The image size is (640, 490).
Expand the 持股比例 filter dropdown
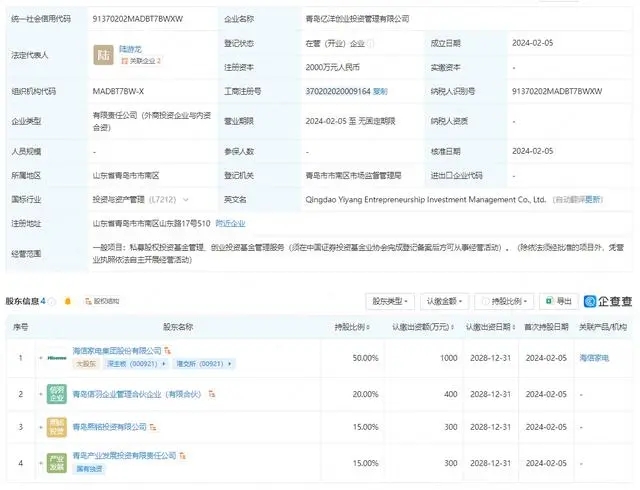[504, 300]
